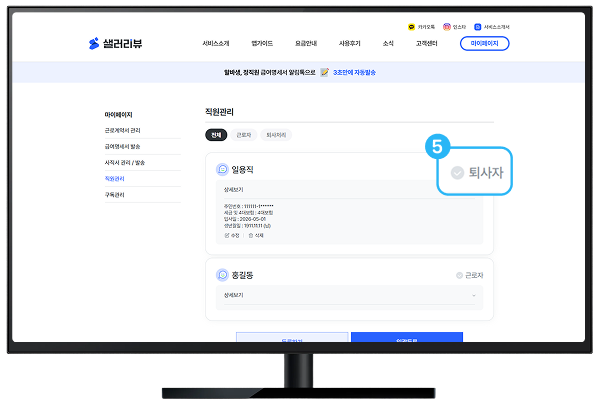
Task: Open 급여명세서 발송 in sidebar
Action: click(x=122, y=147)
